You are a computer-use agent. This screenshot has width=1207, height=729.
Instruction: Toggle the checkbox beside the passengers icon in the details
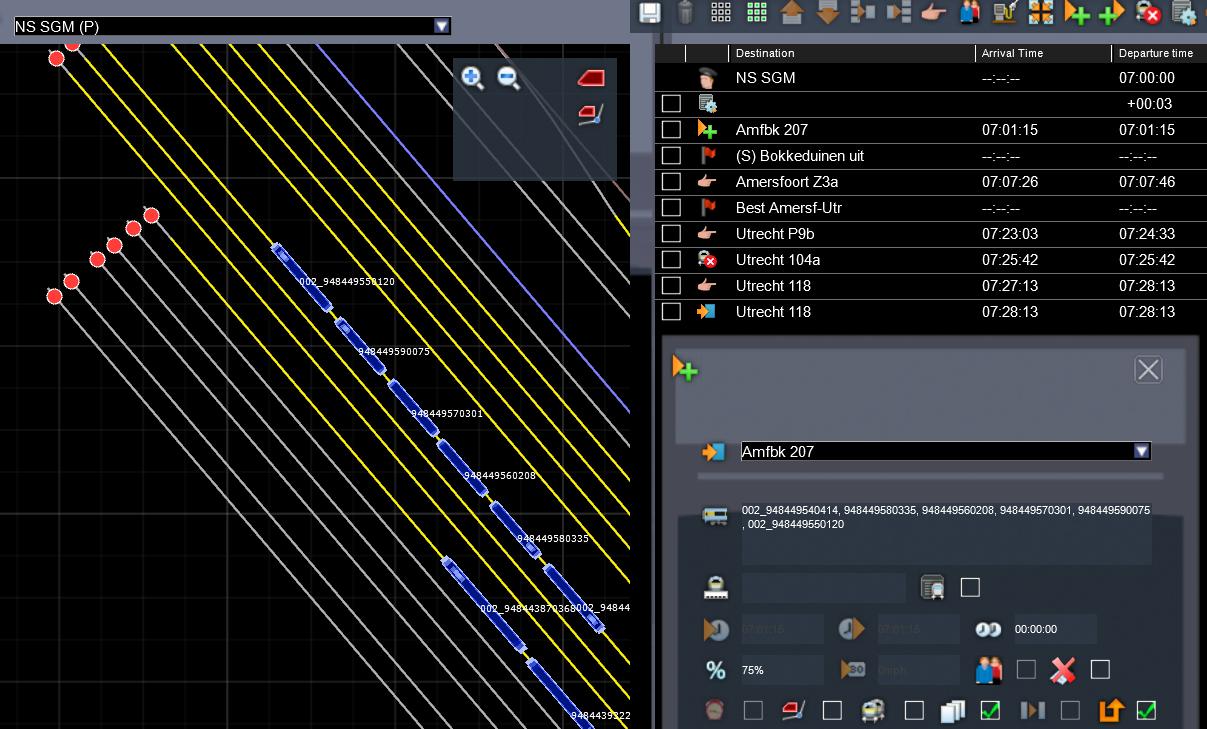tap(1026, 669)
